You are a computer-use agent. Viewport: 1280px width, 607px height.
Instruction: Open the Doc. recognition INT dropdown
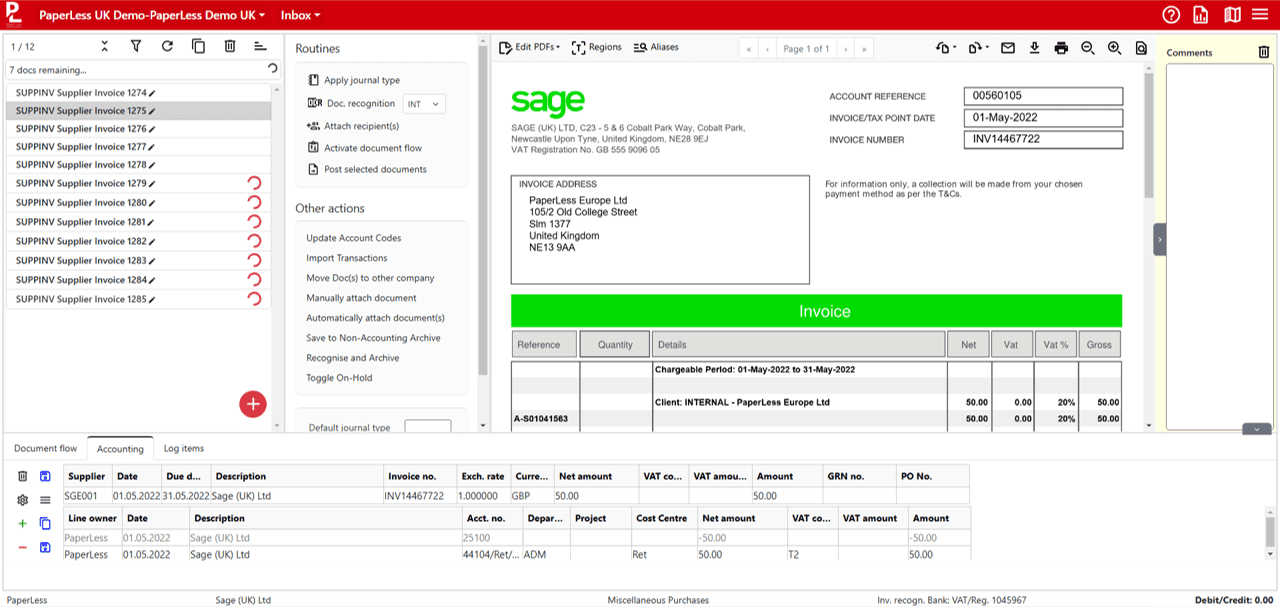pos(424,104)
